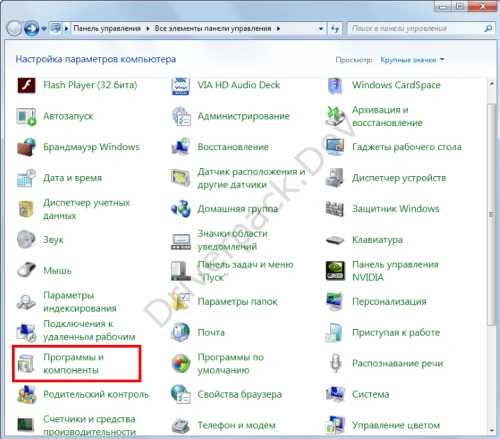The height and width of the screenshot is (439, 500).
Task: Click the Диспетчер учетных данных vault icon
Action: pos(26,209)
